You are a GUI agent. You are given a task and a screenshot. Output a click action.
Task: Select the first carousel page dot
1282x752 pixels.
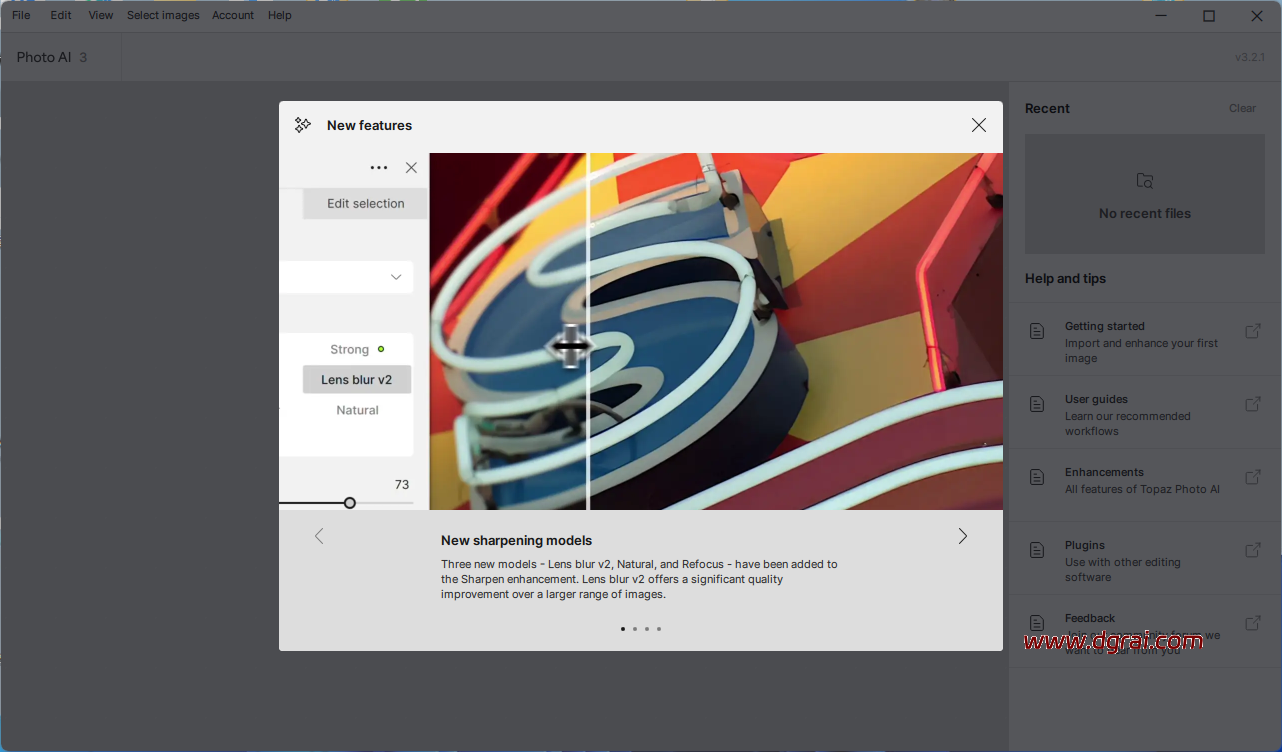coord(623,629)
